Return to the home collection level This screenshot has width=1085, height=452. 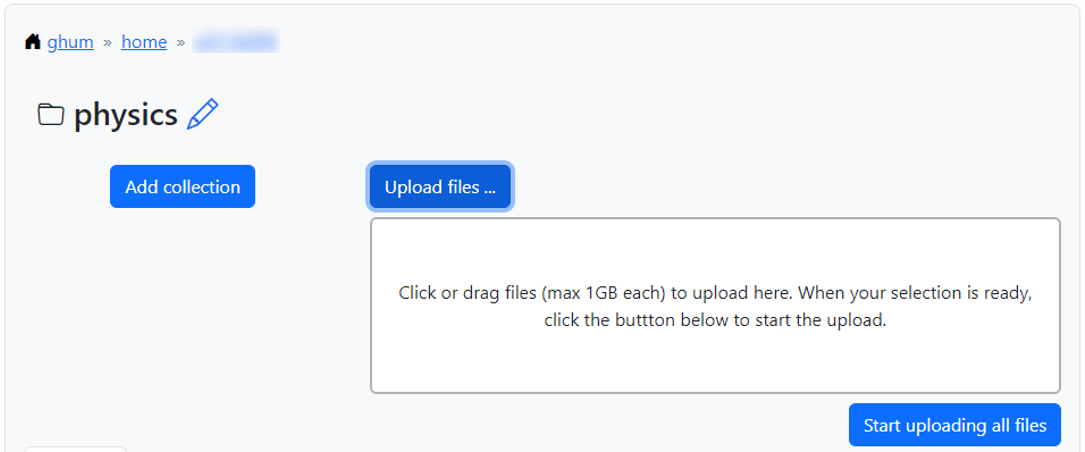pyautogui.click(x=144, y=42)
